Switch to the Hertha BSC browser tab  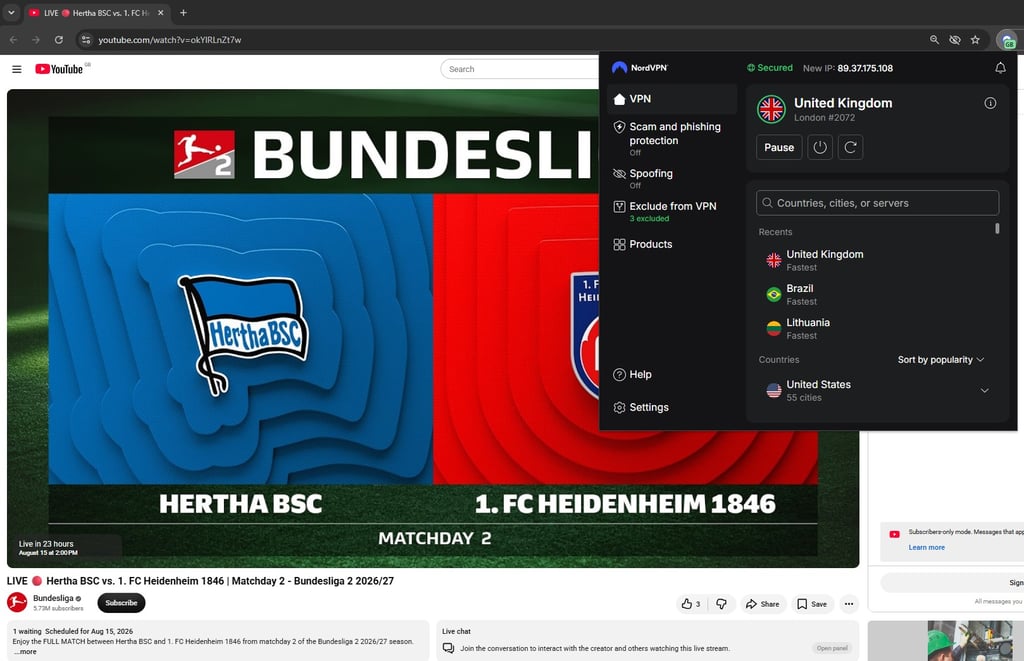[x=97, y=12]
